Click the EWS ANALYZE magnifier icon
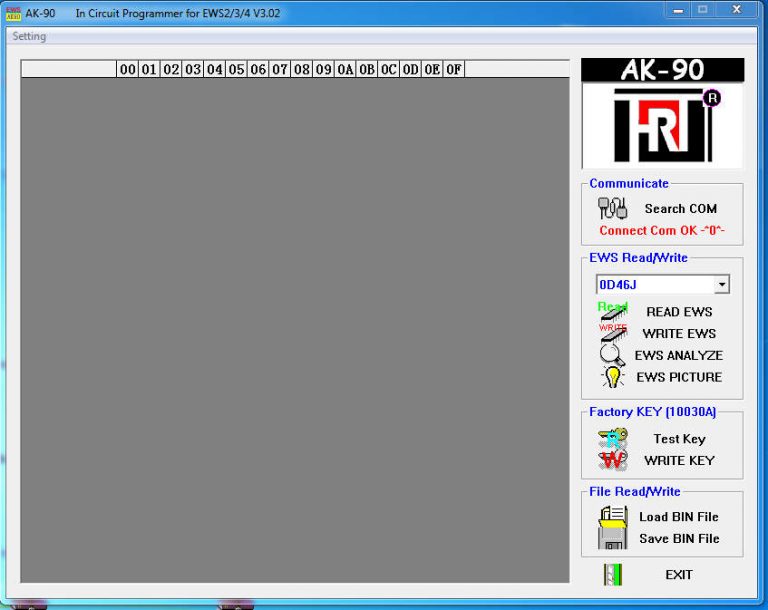Viewport: 768px width, 610px height. [612, 354]
